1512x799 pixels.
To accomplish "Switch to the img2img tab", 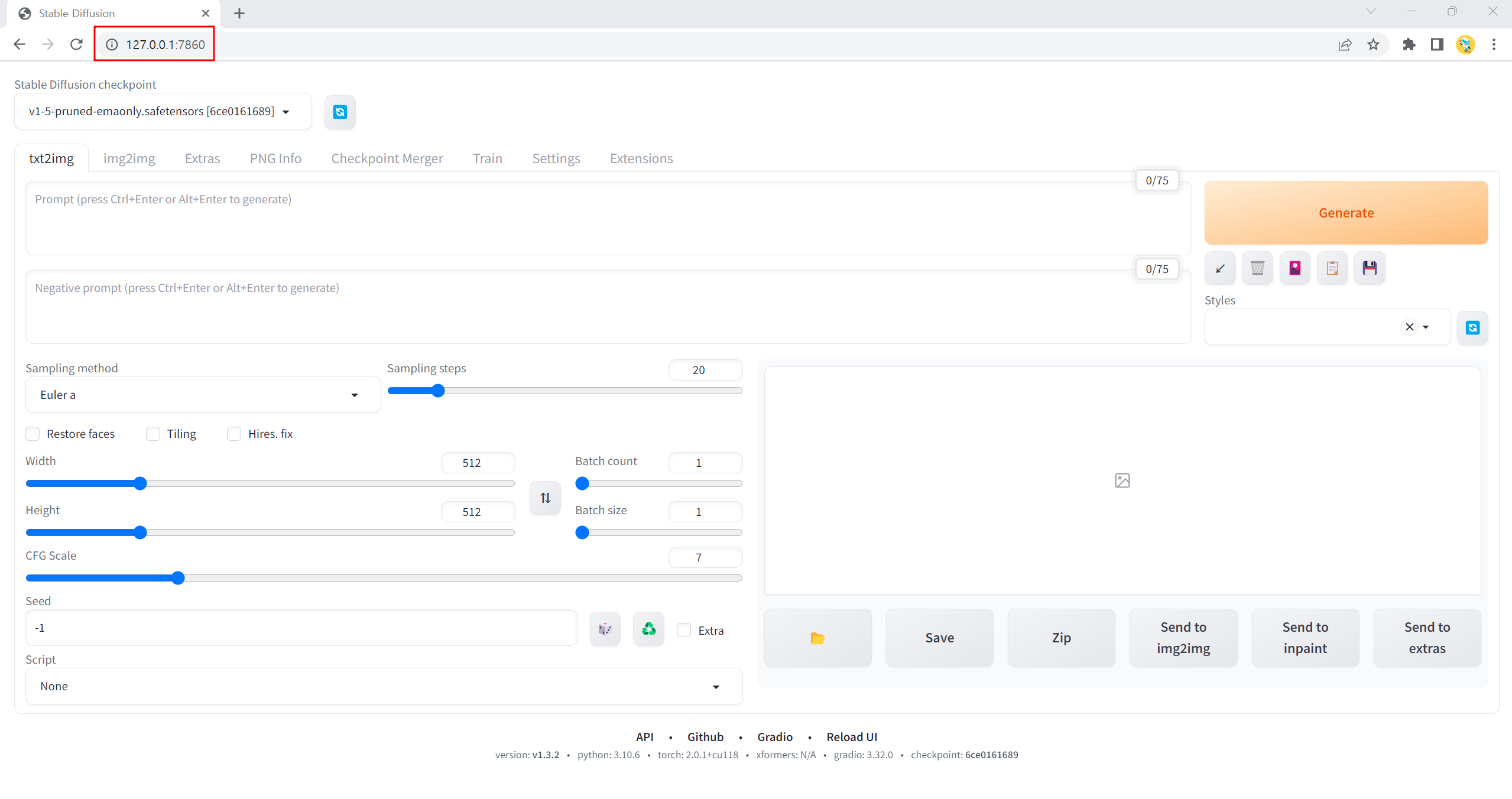I will (x=129, y=158).
